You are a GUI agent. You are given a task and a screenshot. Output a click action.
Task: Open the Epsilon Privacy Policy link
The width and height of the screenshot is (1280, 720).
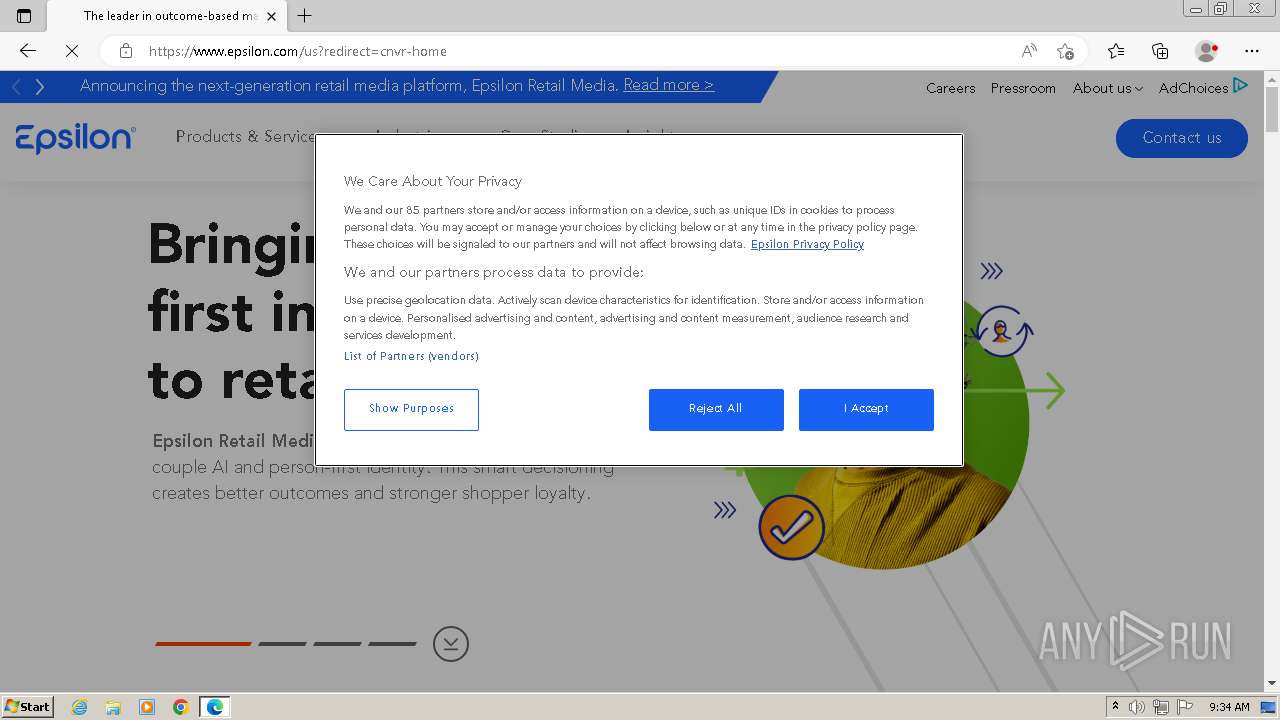click(x=807, y=244)
